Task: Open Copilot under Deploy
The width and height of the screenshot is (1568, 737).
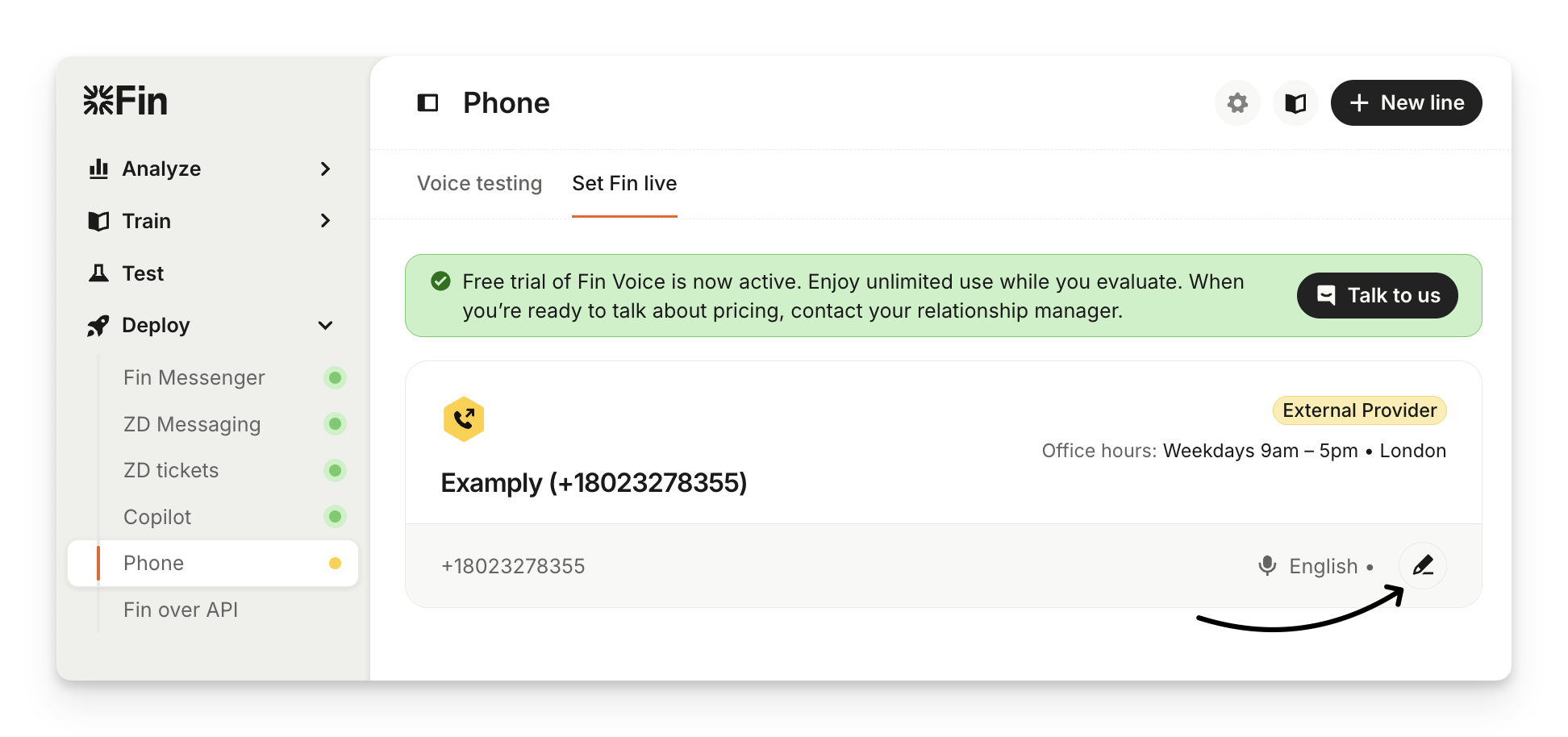Action: 157,517
